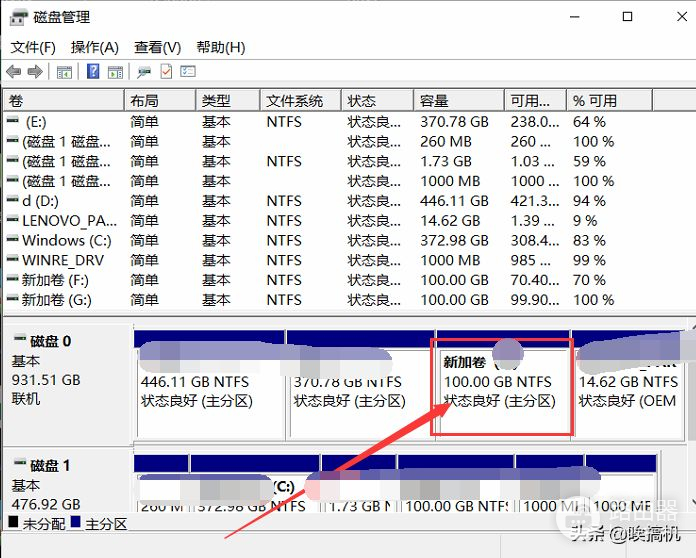The height and width of the screenshot is (558, 696).
Task: Click the 260 MB capacity cell
Action: coord(446,142)
